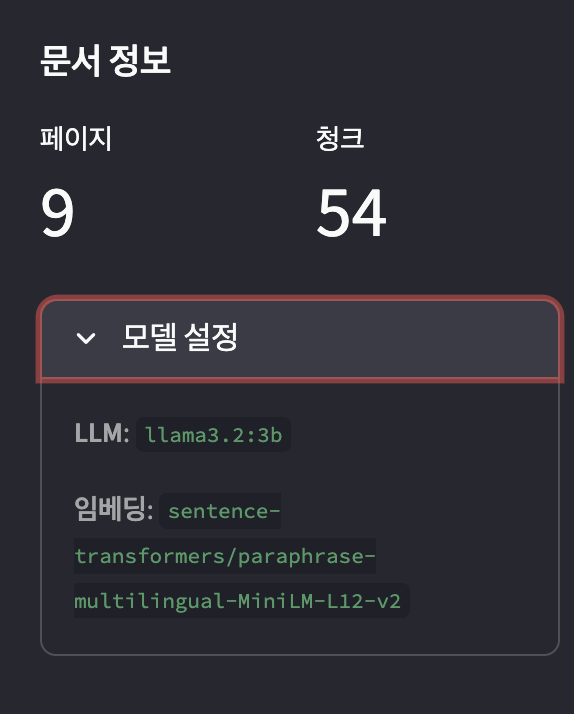Click the chevron icon beside 모델 설정
The width and height of the screenshot is (574, 714).
(x=86, y=338)
